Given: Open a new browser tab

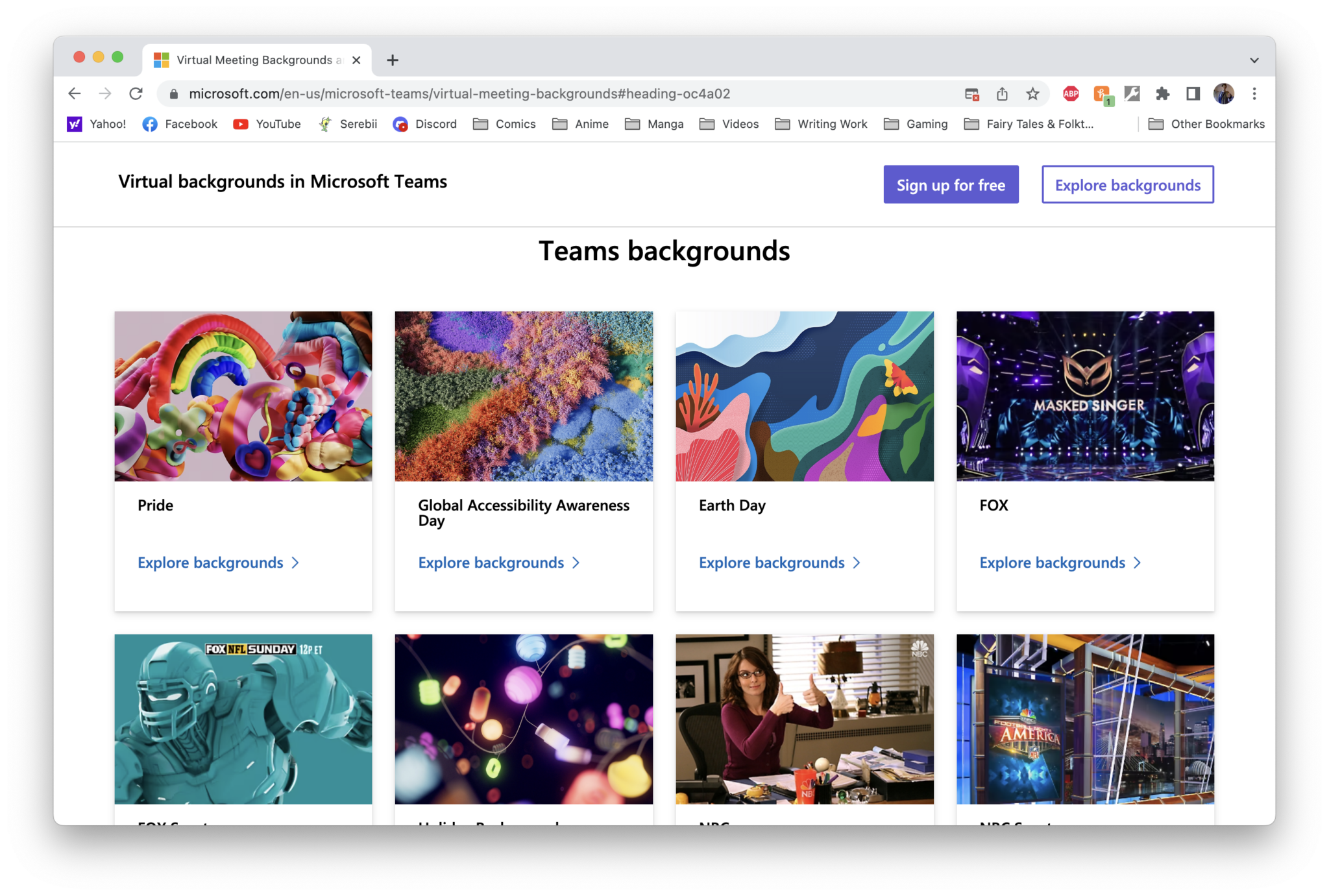Looking at the screenshot, I should [x=392, y=60].
